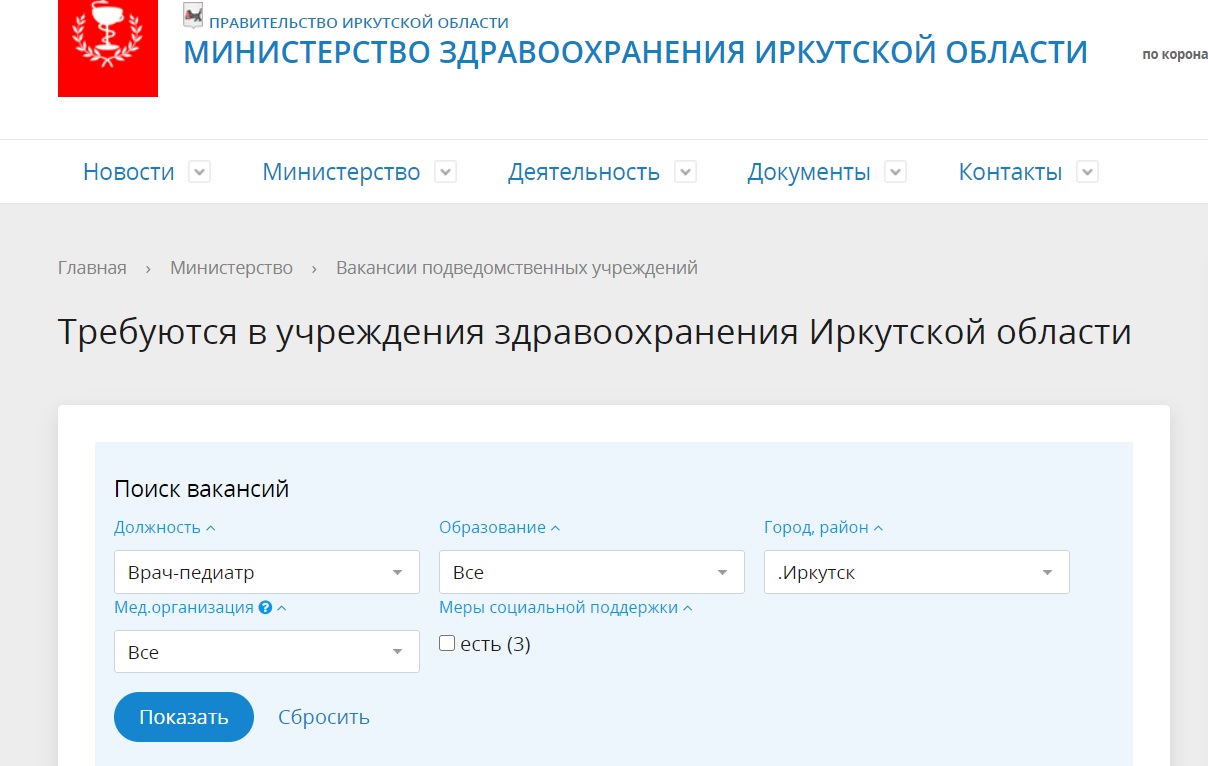Expand the Деятельность menu arrow
The image size is (1208, 766).
[685, 172]
